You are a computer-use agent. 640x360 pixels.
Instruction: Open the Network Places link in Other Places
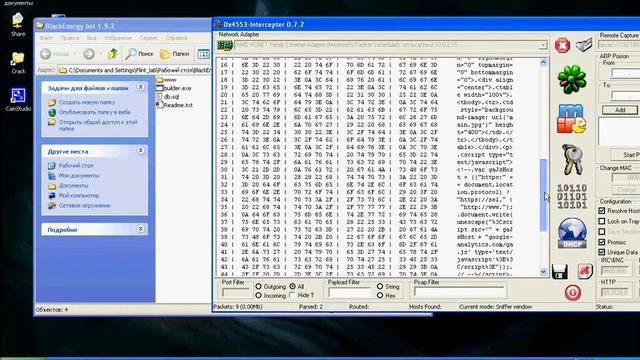click(x=84, y=205)
